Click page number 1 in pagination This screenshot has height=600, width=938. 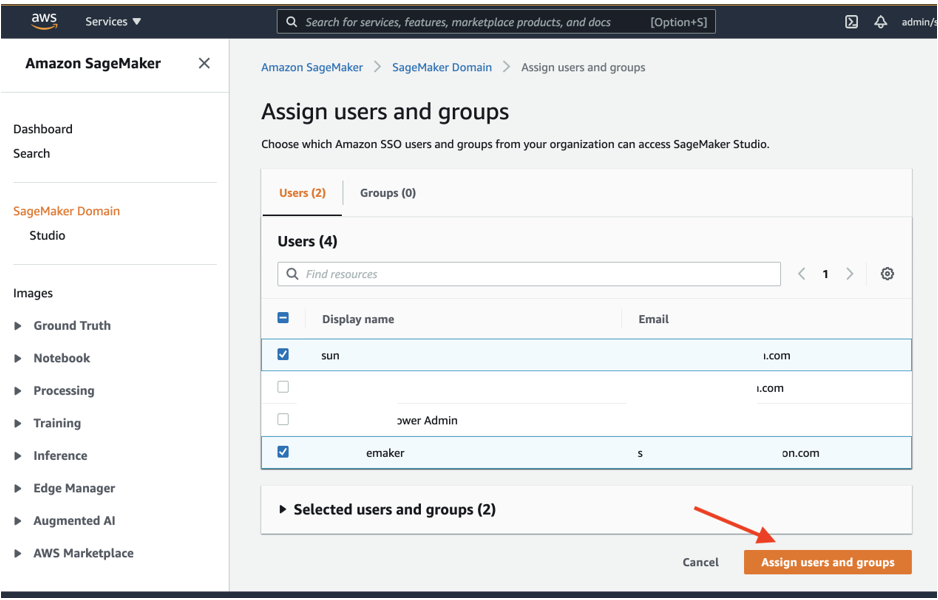tap(826, 274)
